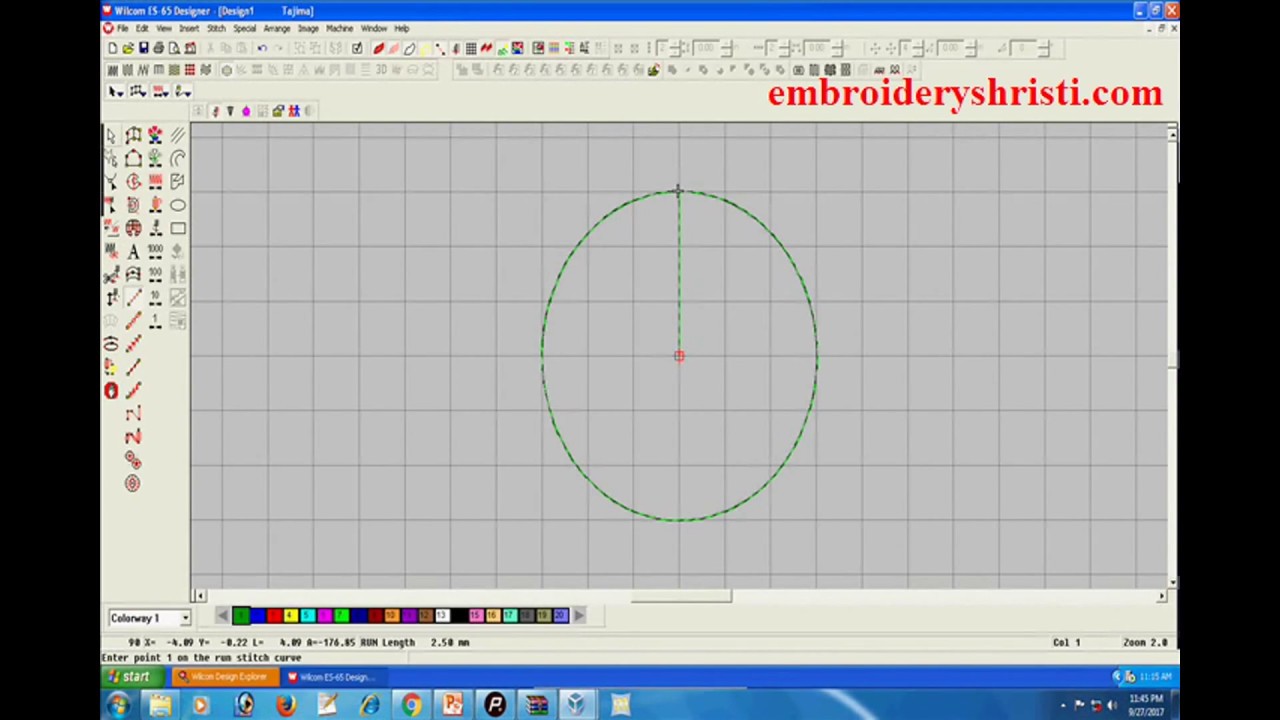Viewport: 1280px width, 720px height.
Task: Click the New design icon
Action: [113, 48]
